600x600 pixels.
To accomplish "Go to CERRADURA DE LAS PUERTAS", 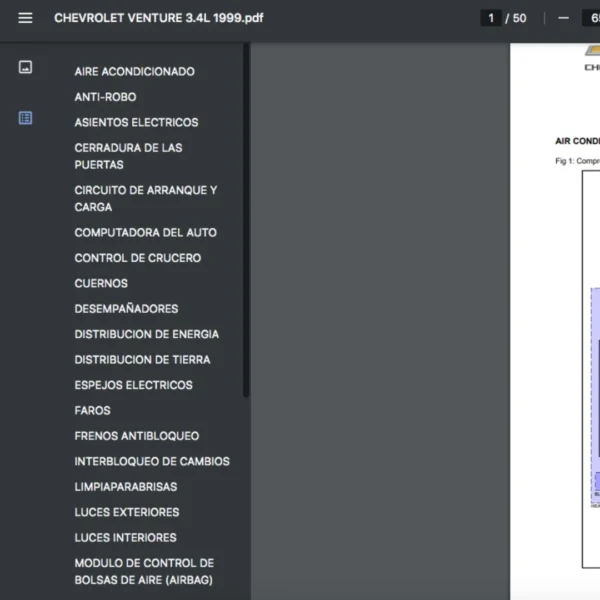I will pos(128,156).
